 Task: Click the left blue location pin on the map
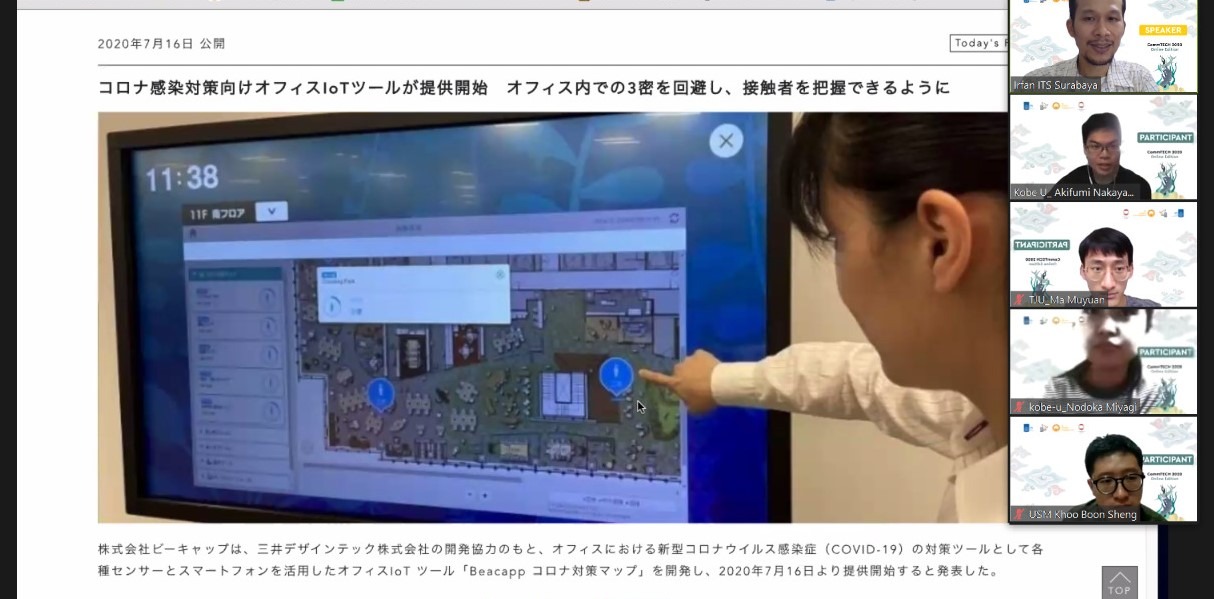point(379,393)
